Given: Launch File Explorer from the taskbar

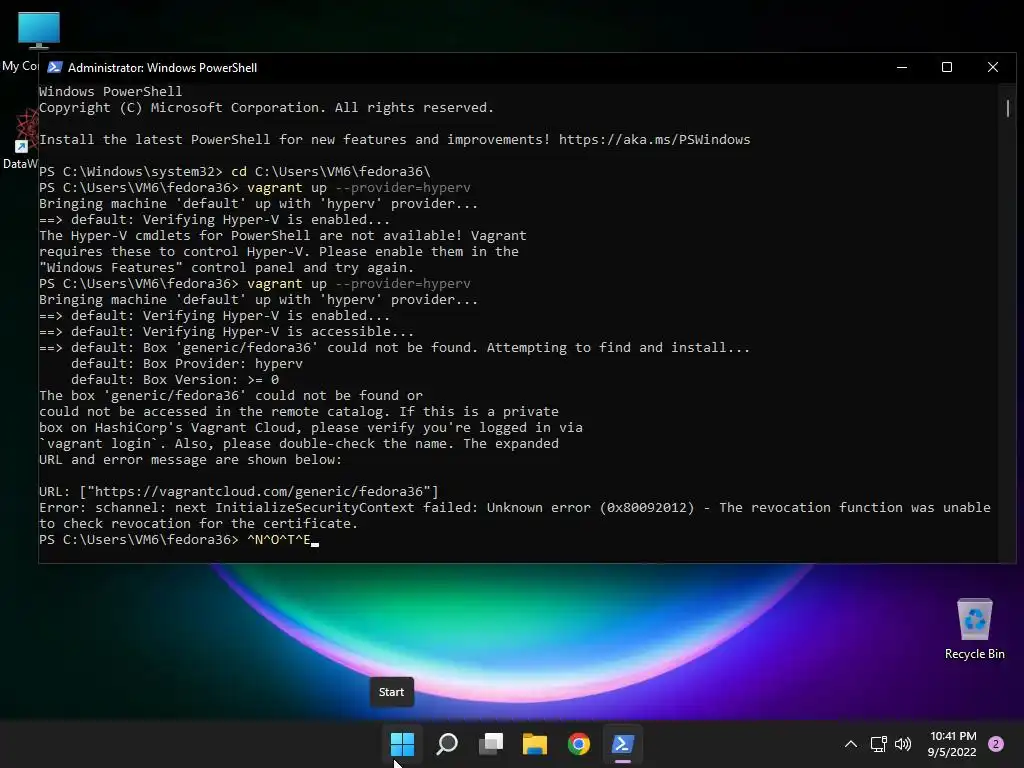Looking at the screenshot, I should click(535, 744).
